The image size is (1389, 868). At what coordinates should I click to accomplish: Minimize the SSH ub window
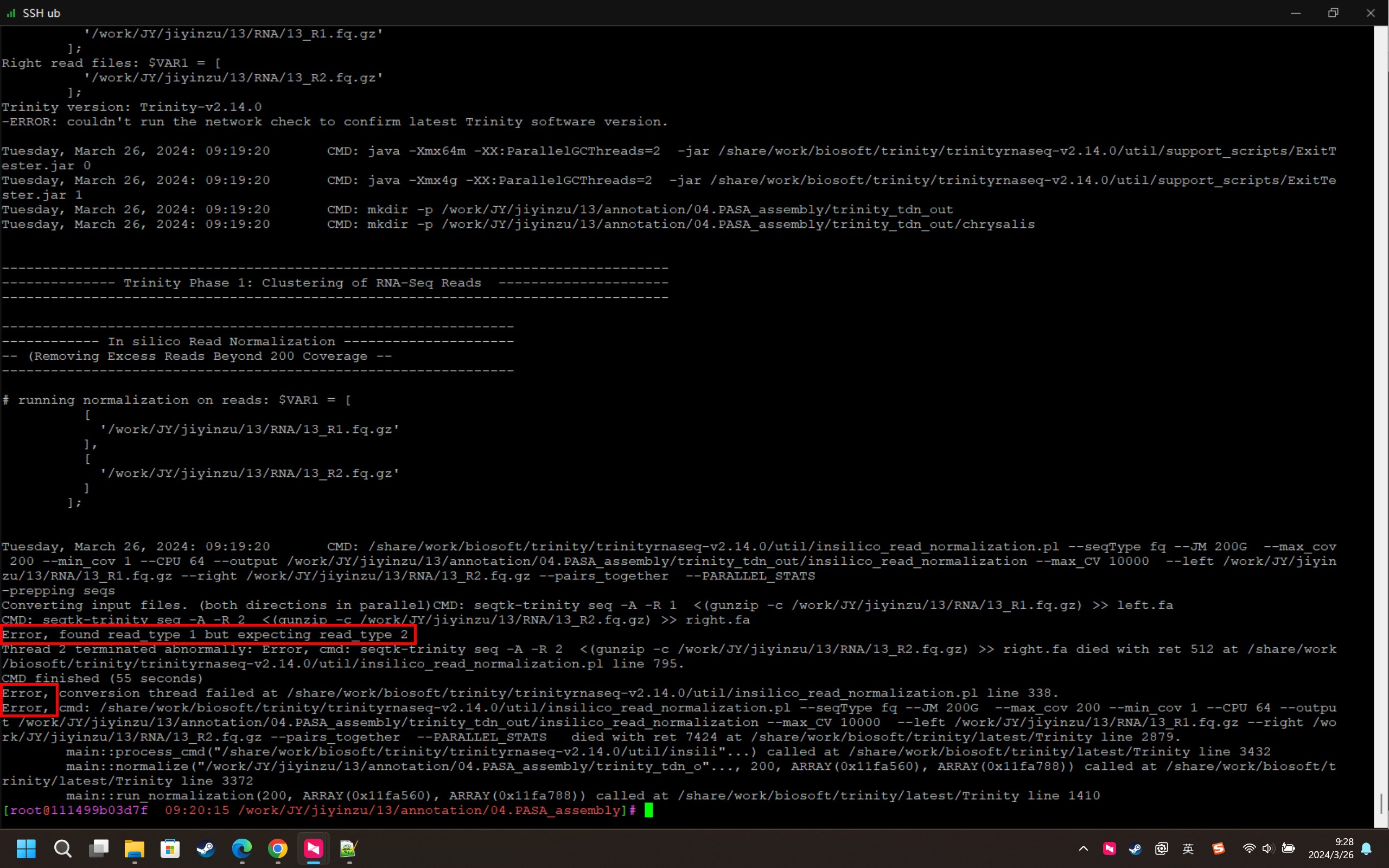pyautogui.click(x=1296, y=12)
